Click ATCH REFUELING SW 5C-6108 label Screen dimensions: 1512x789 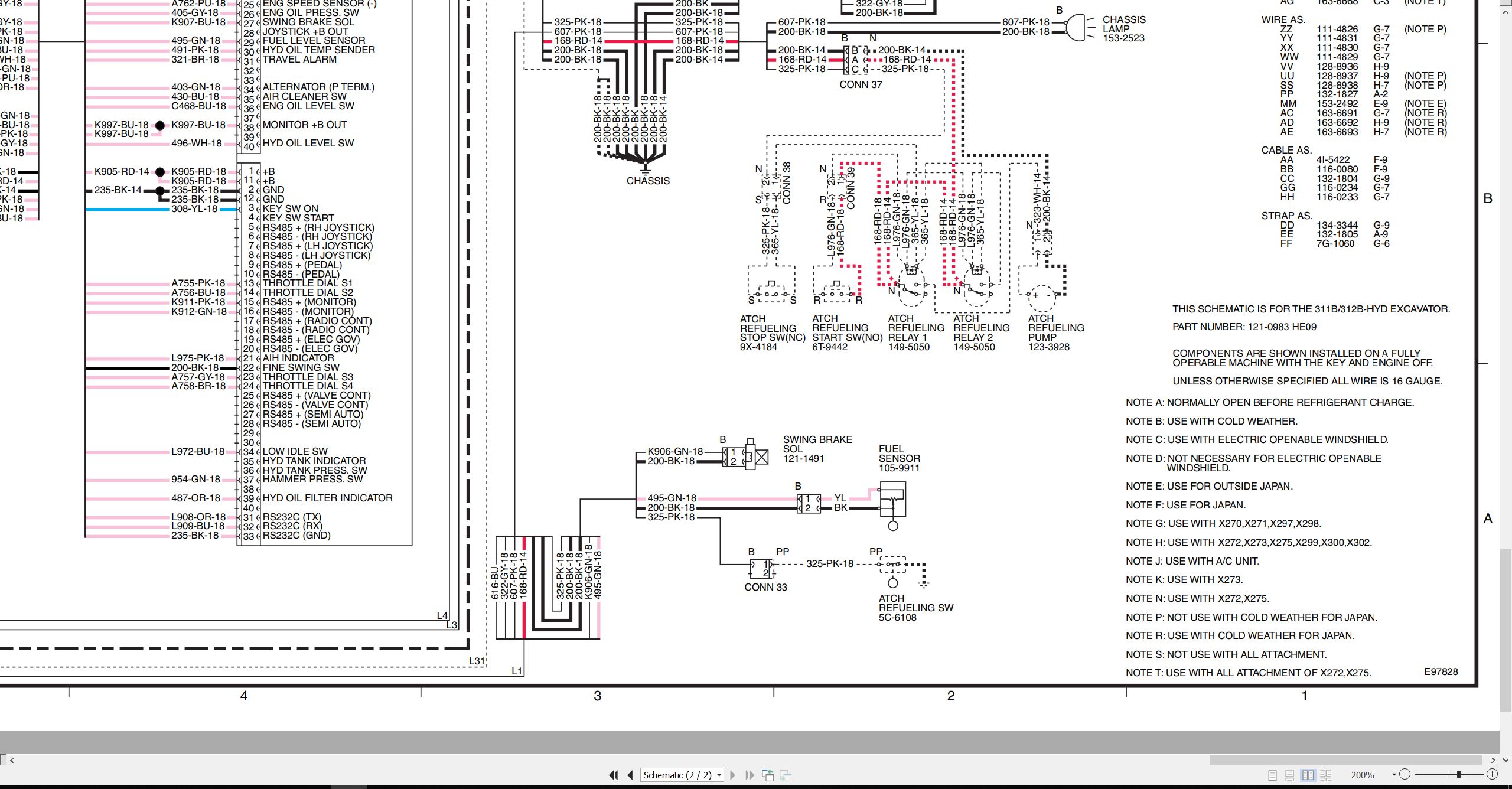[915, 608]
